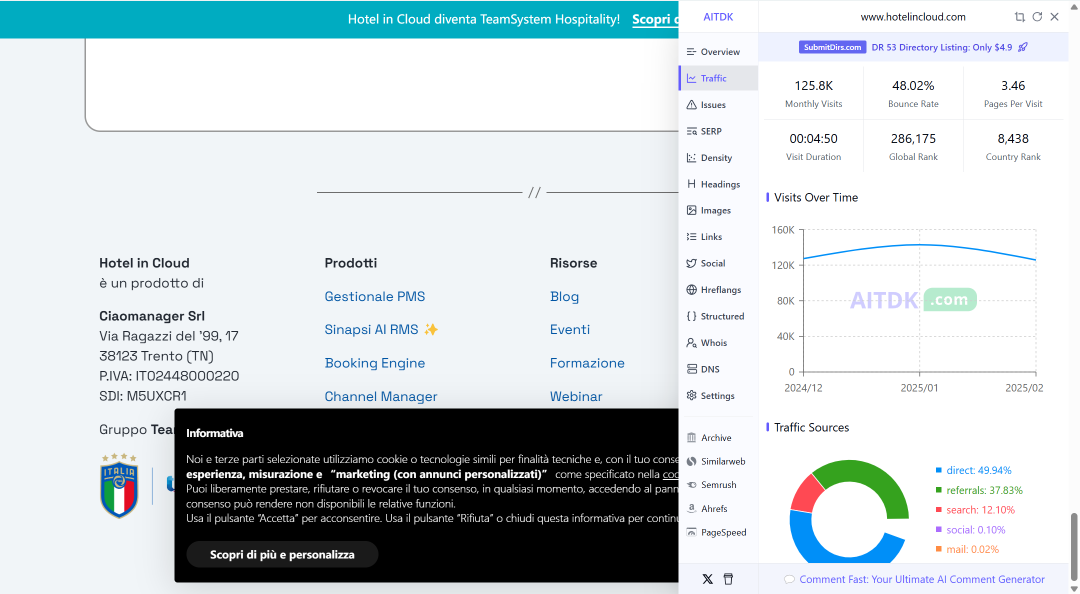The width and height of the screenshot is (1080, 594).
Task: Click the Archive icon in sidebar
Action: (x=692, y=438)
